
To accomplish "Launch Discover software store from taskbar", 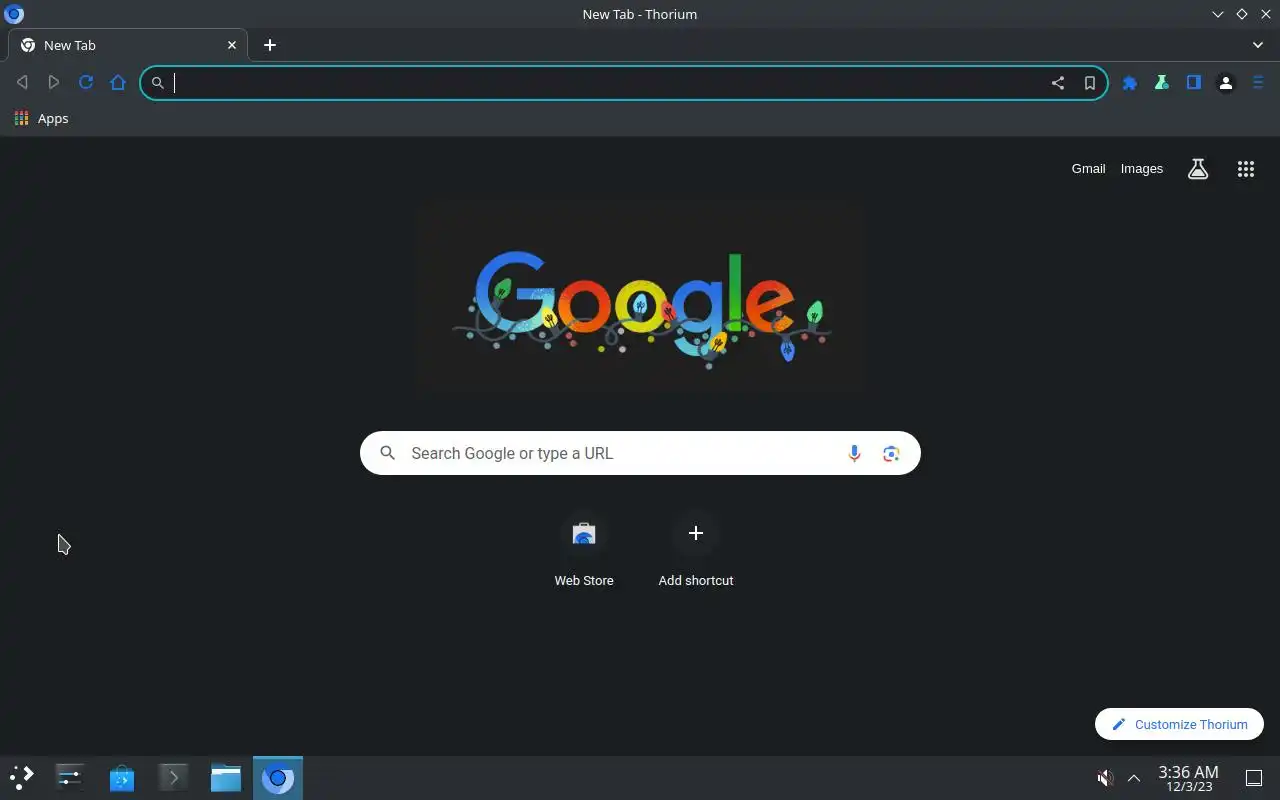I will (x=122, y=777).
